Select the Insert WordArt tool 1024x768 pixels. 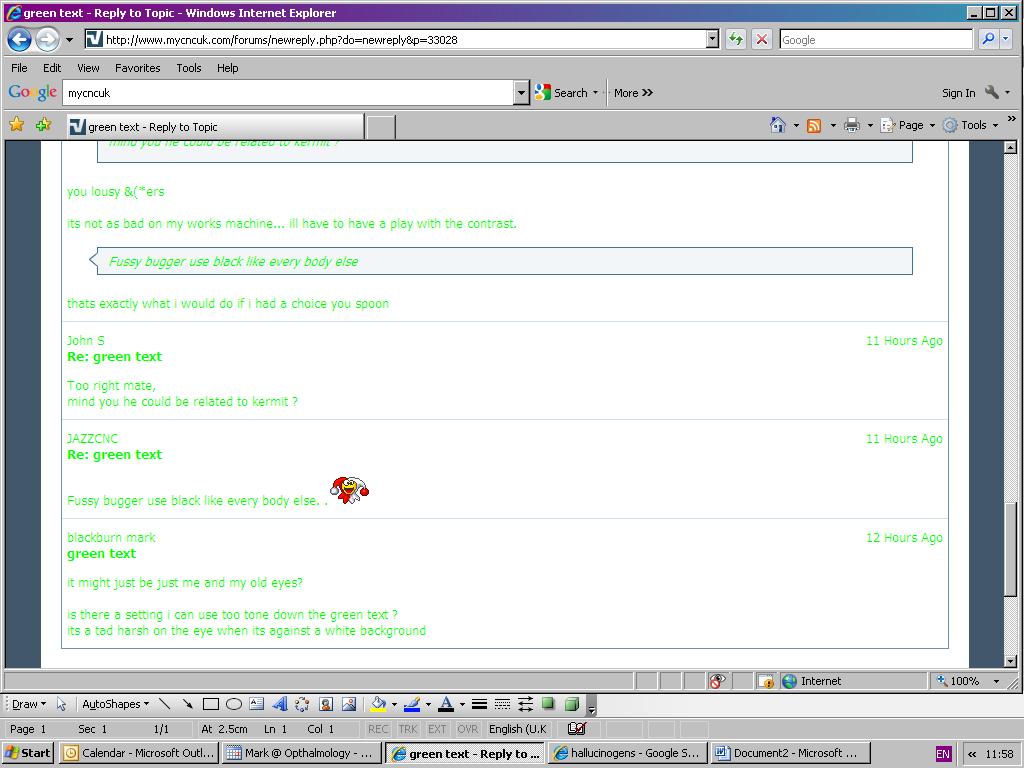pos(280,704)
